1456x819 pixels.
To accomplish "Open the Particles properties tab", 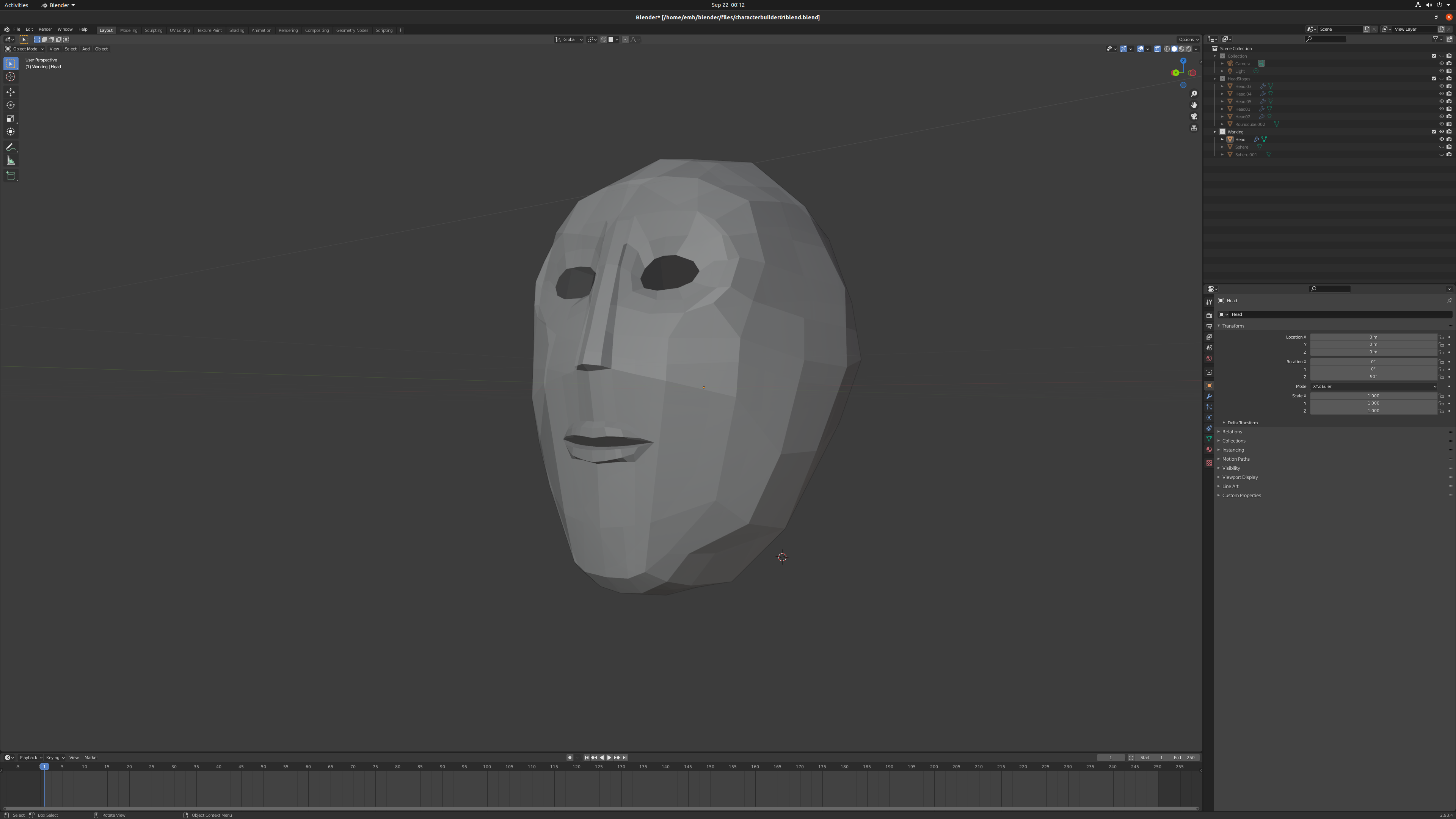I will coord(1209,407).
